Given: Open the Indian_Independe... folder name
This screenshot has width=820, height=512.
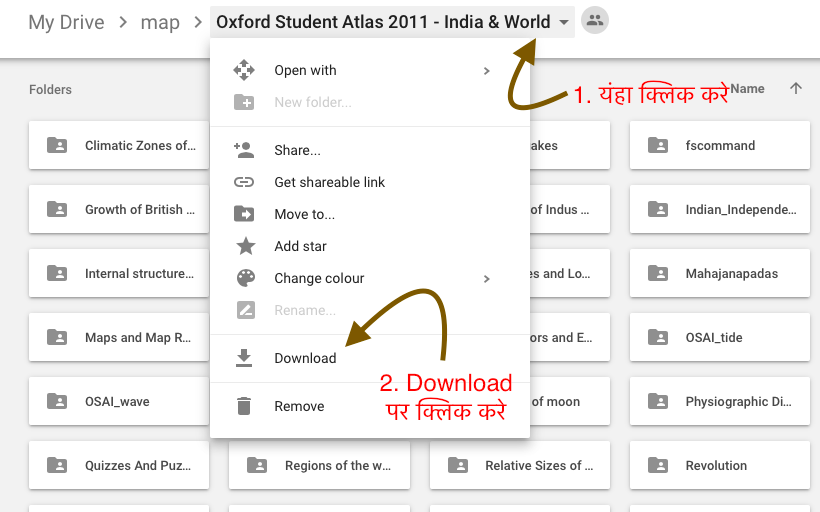Looking at the screenshot, I should (x=741, y=209).
